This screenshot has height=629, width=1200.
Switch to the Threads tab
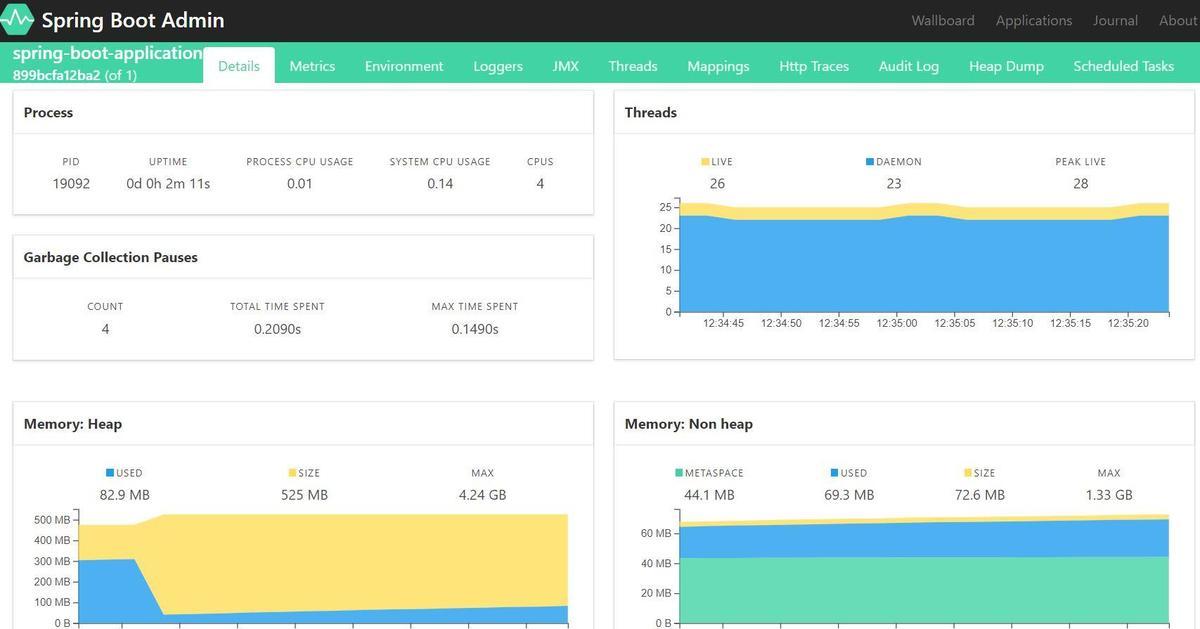pos(632,65)
